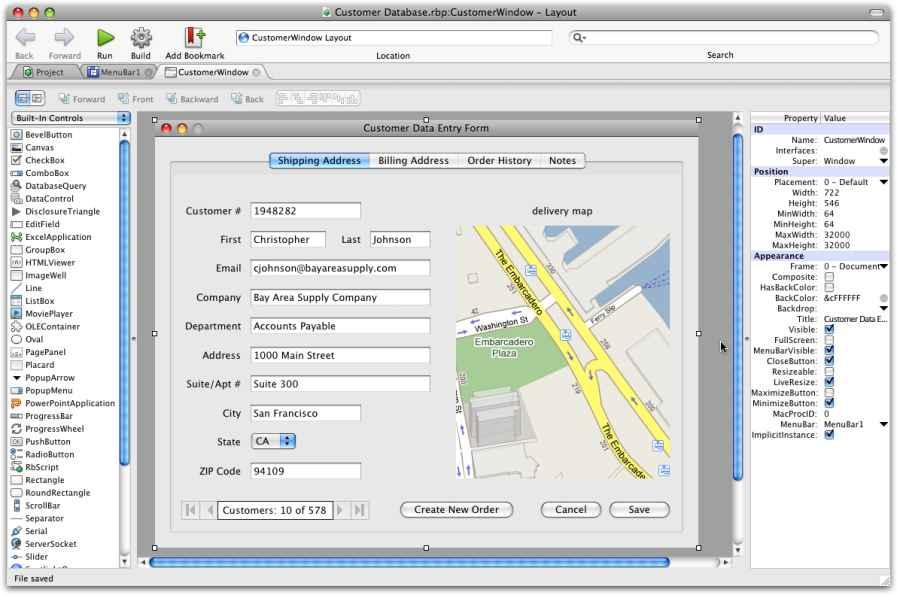The width and height of the screenshot is (897, 595).
Task: Select the MoviePlayer control in the list
Action: click(48, 314)
